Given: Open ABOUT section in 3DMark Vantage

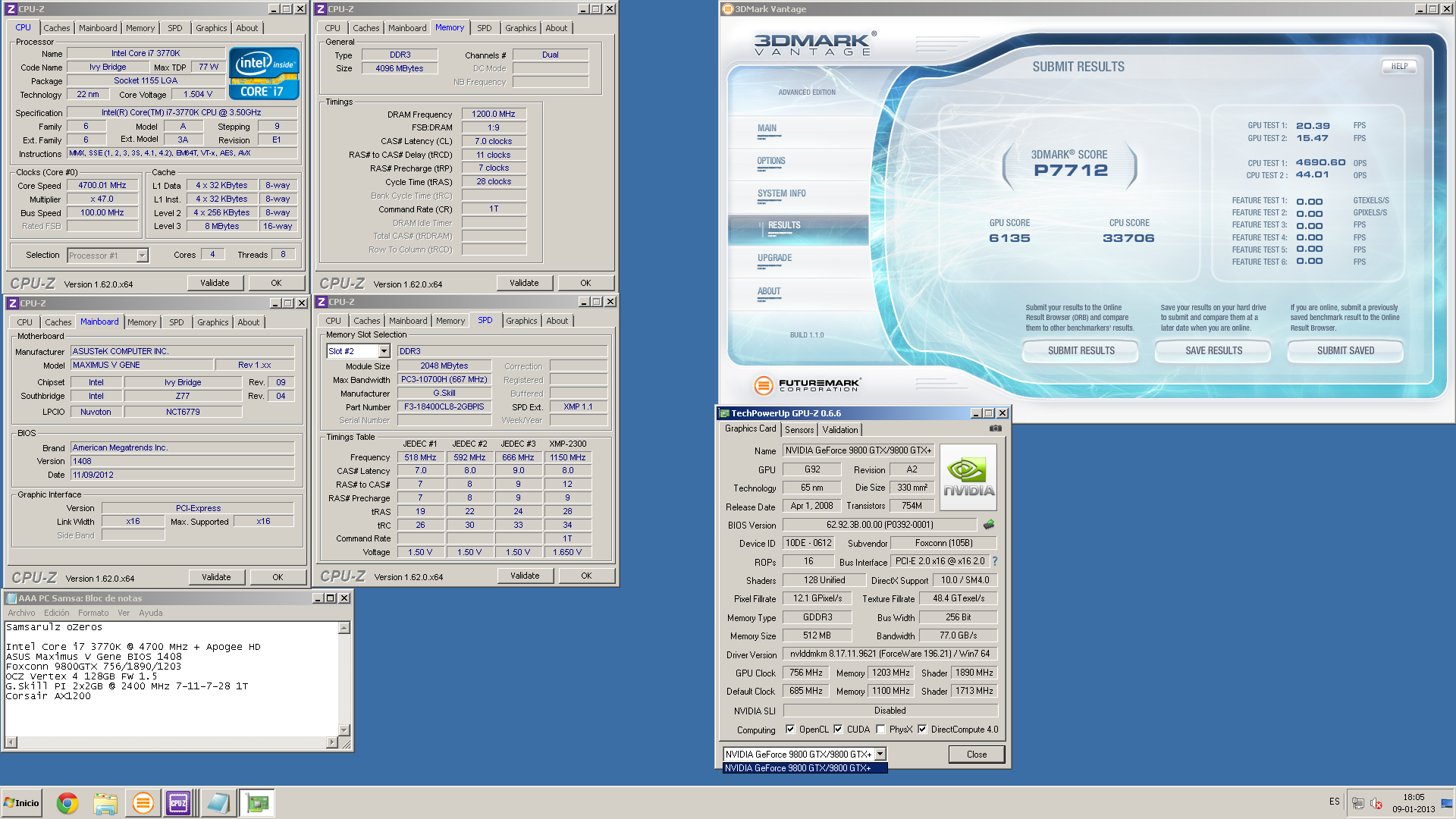Looking at the screenshot, I should pyautogui.click(x=769, y=292).
